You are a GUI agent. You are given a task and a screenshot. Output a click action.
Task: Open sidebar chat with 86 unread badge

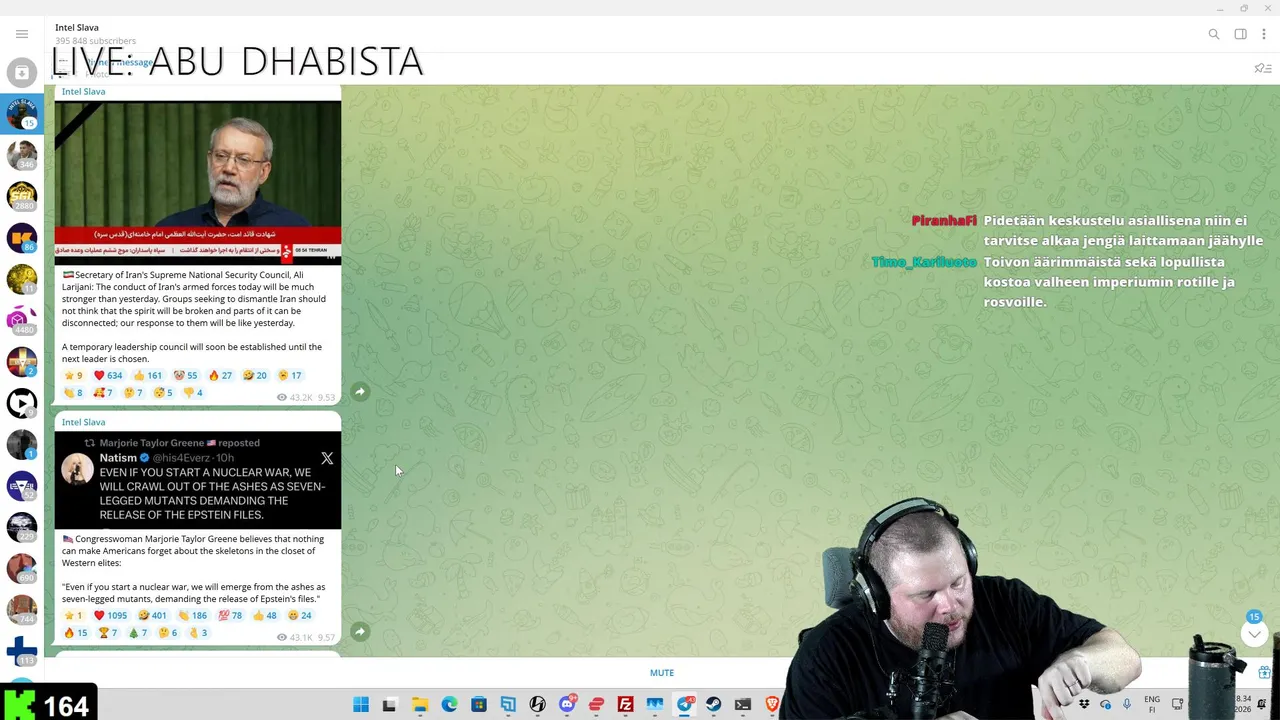pos(22,238)
